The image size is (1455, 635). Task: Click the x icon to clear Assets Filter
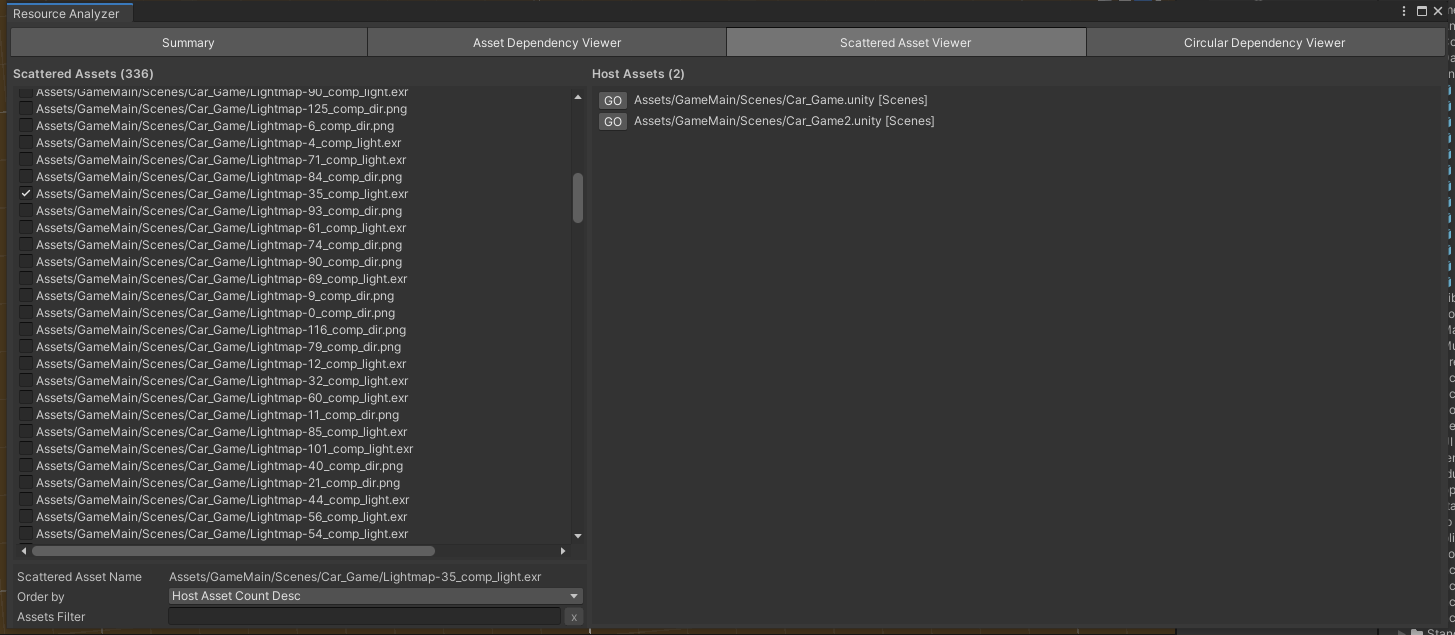click(x=573, y=616)
